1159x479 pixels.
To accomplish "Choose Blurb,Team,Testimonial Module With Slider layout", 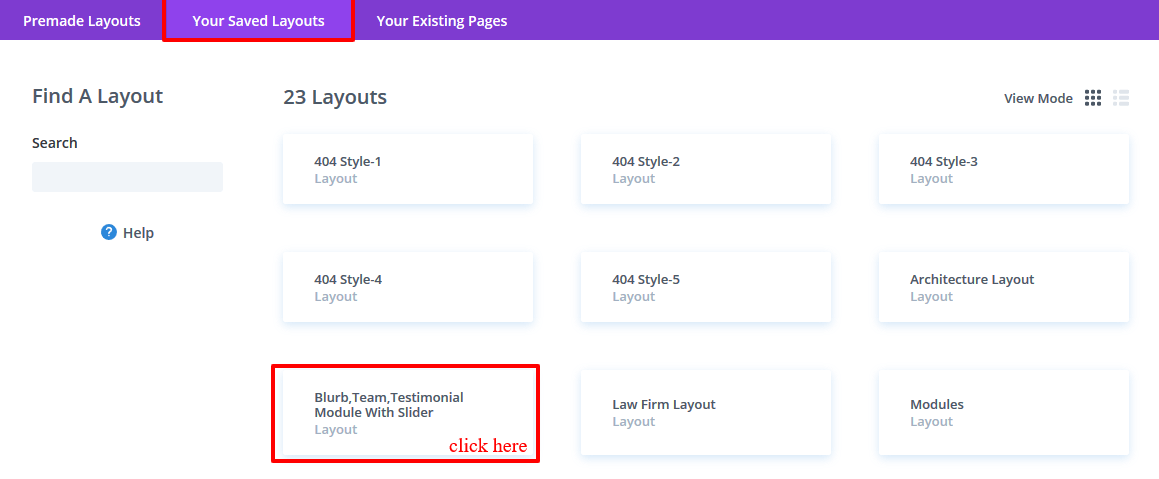I will tap(408, 412).
